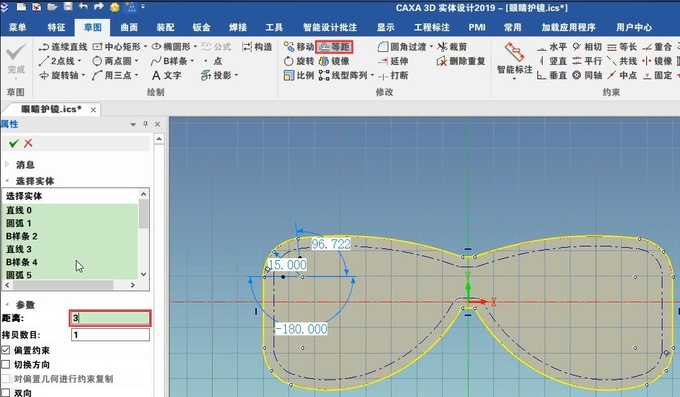
Task: Open the 线型阵列 dropdown arrow
Action: point(372,75)
